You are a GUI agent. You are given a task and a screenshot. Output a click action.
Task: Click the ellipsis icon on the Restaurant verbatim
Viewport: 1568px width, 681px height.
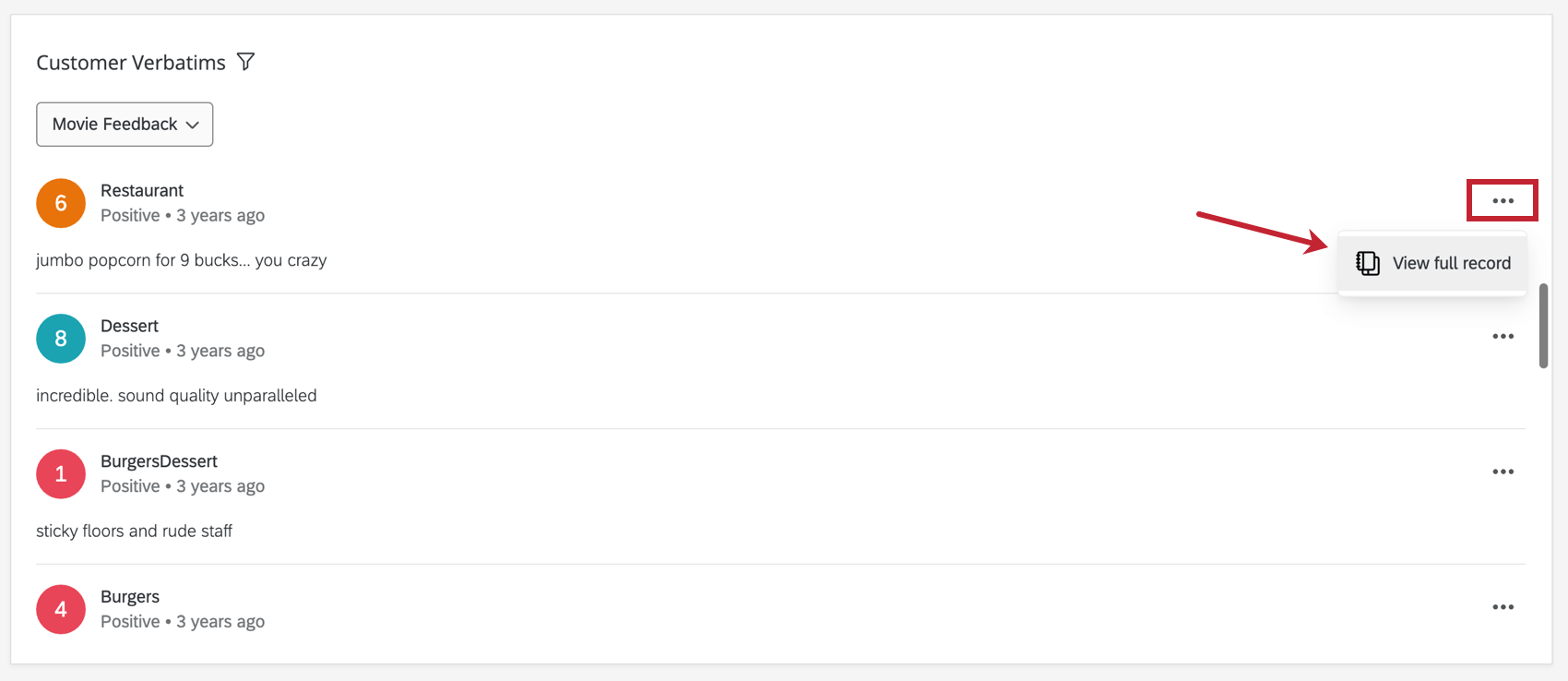[x=1503, y=200]
